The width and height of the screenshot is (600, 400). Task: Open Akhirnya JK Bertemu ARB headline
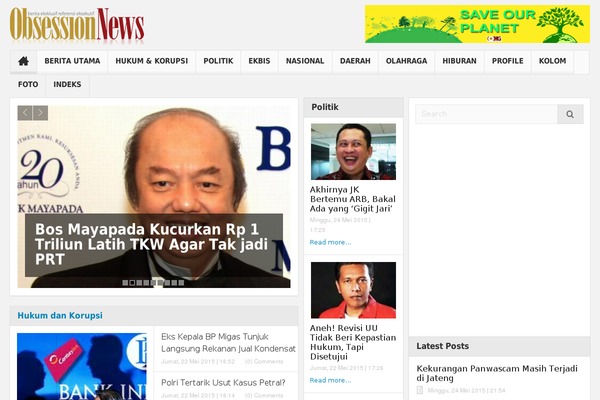pos(353,199)
